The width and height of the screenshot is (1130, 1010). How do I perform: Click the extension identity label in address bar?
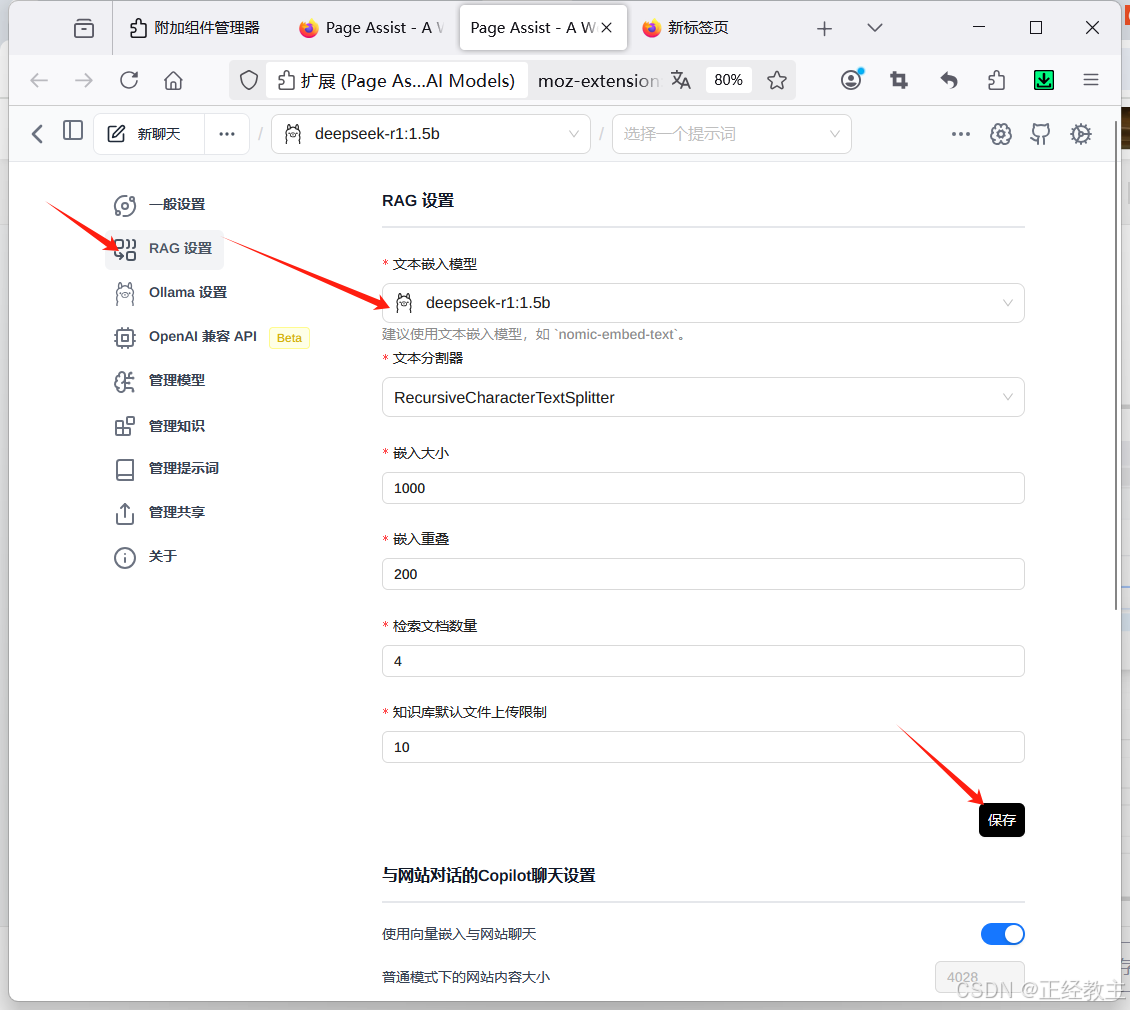tap(396, 80)
